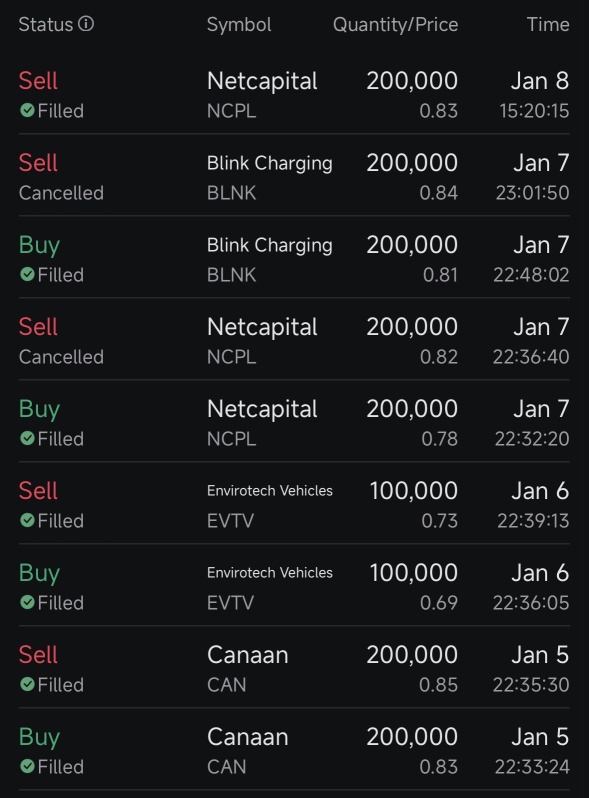
Task: Tap the green Filled checkmark for NCPL Jan 8 sell
Action: (27, 110)
